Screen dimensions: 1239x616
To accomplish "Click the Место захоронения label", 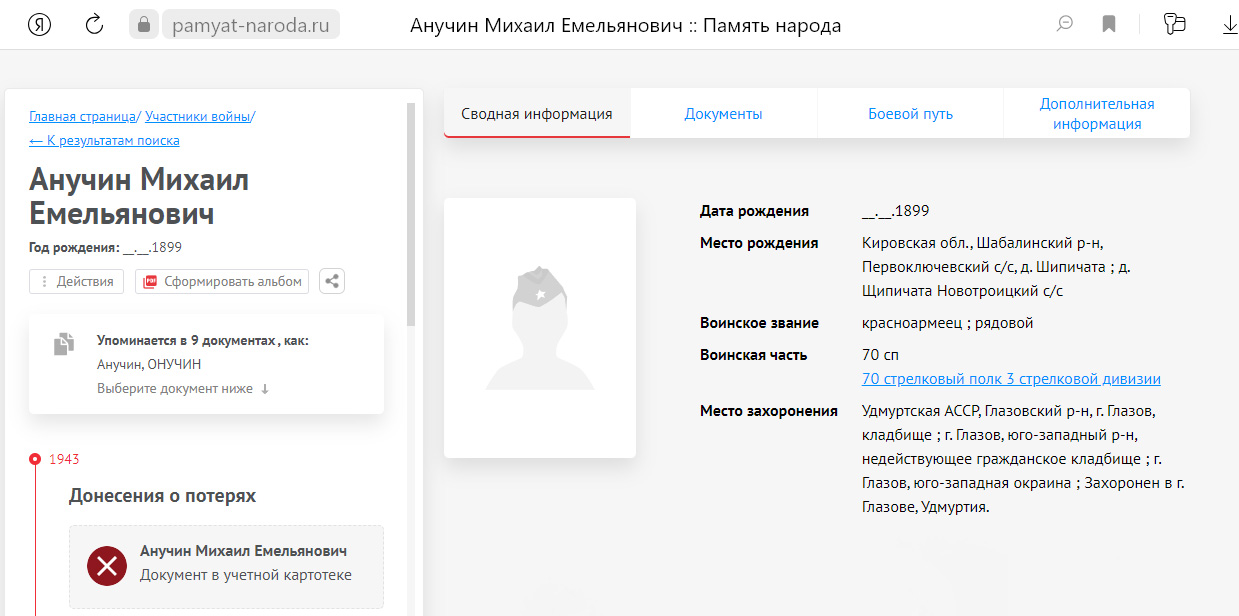I will 769,411.
